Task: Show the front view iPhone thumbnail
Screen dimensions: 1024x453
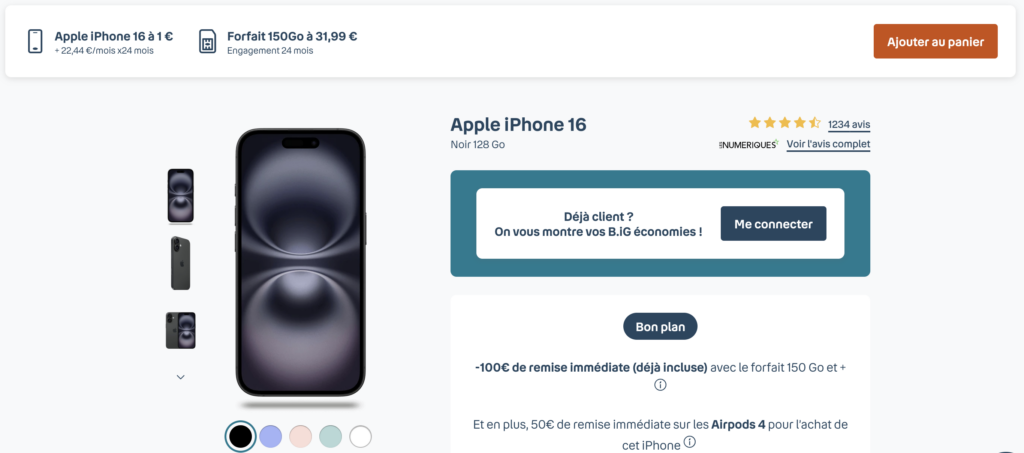Action: pos(181,196)
